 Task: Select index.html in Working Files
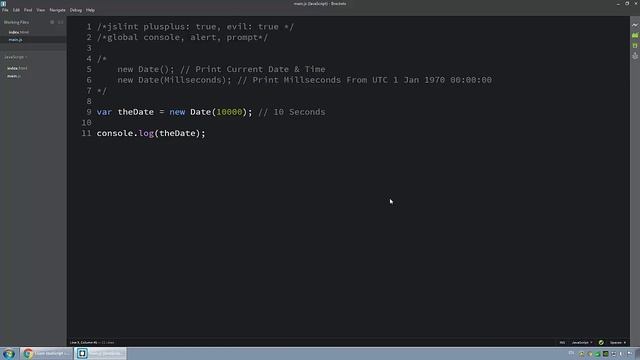(x=19, y=32)
